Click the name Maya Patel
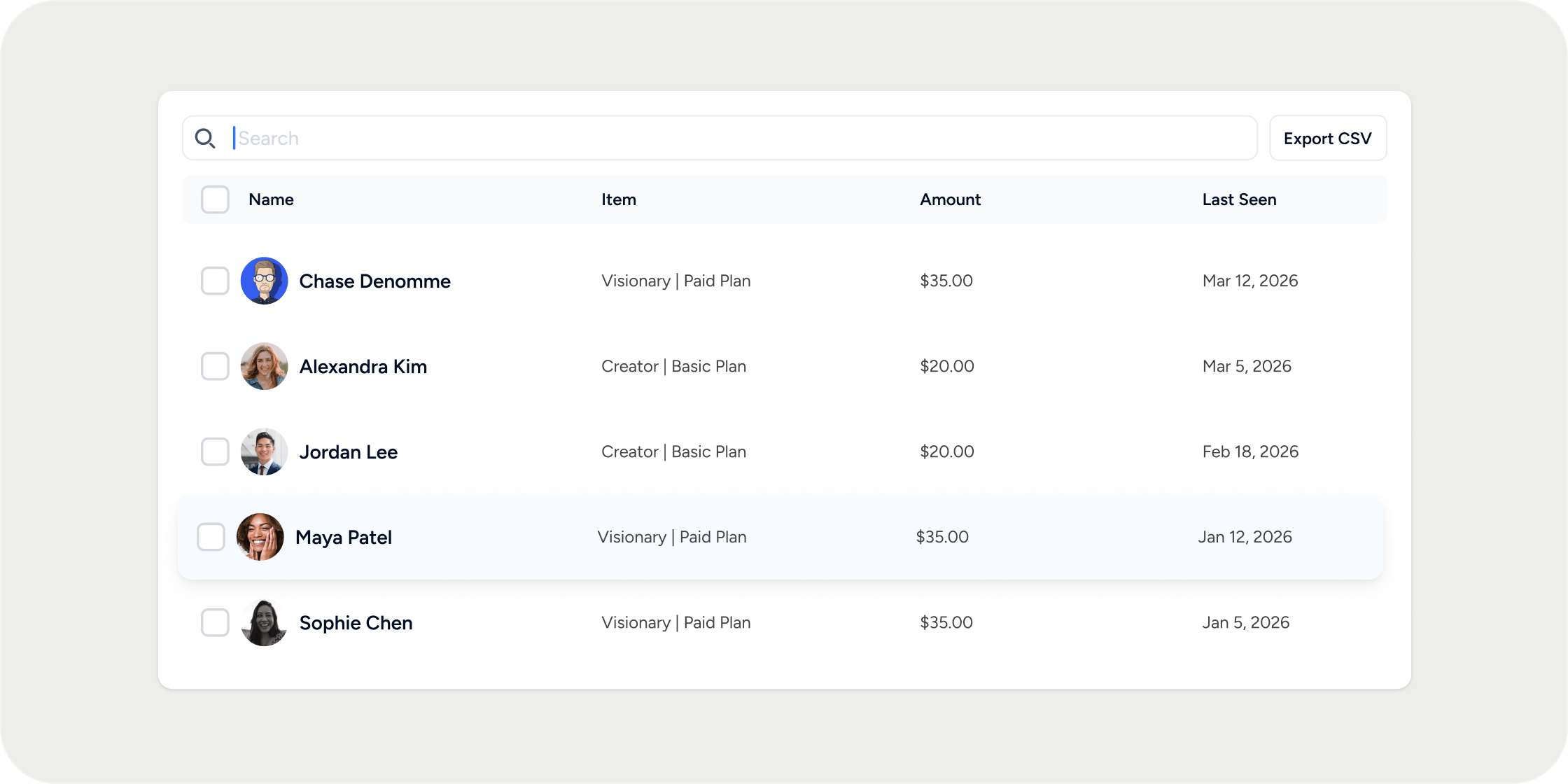Screen dimensions: 1568x784 pos(344,538)
